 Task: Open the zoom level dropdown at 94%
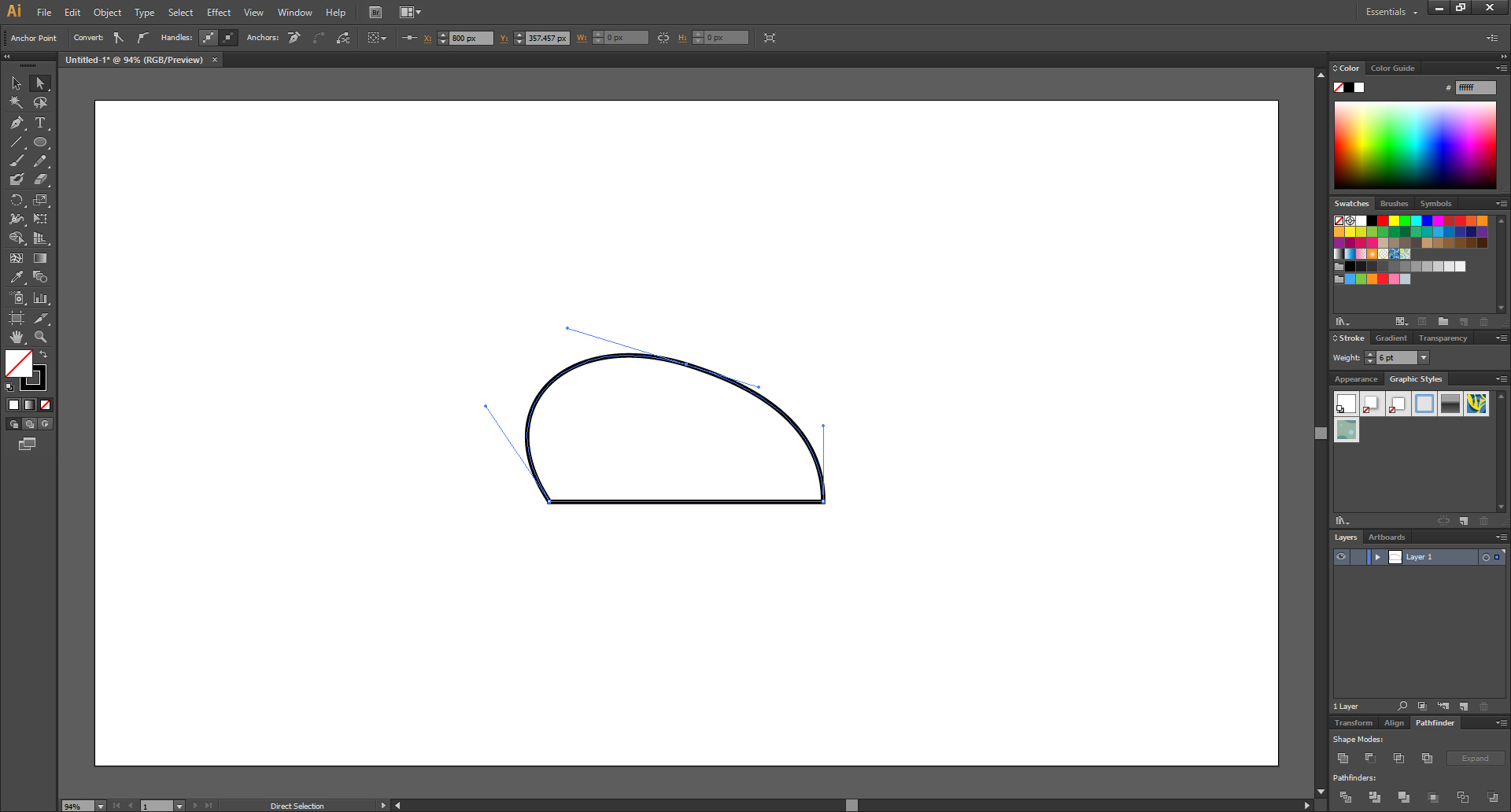101,806
